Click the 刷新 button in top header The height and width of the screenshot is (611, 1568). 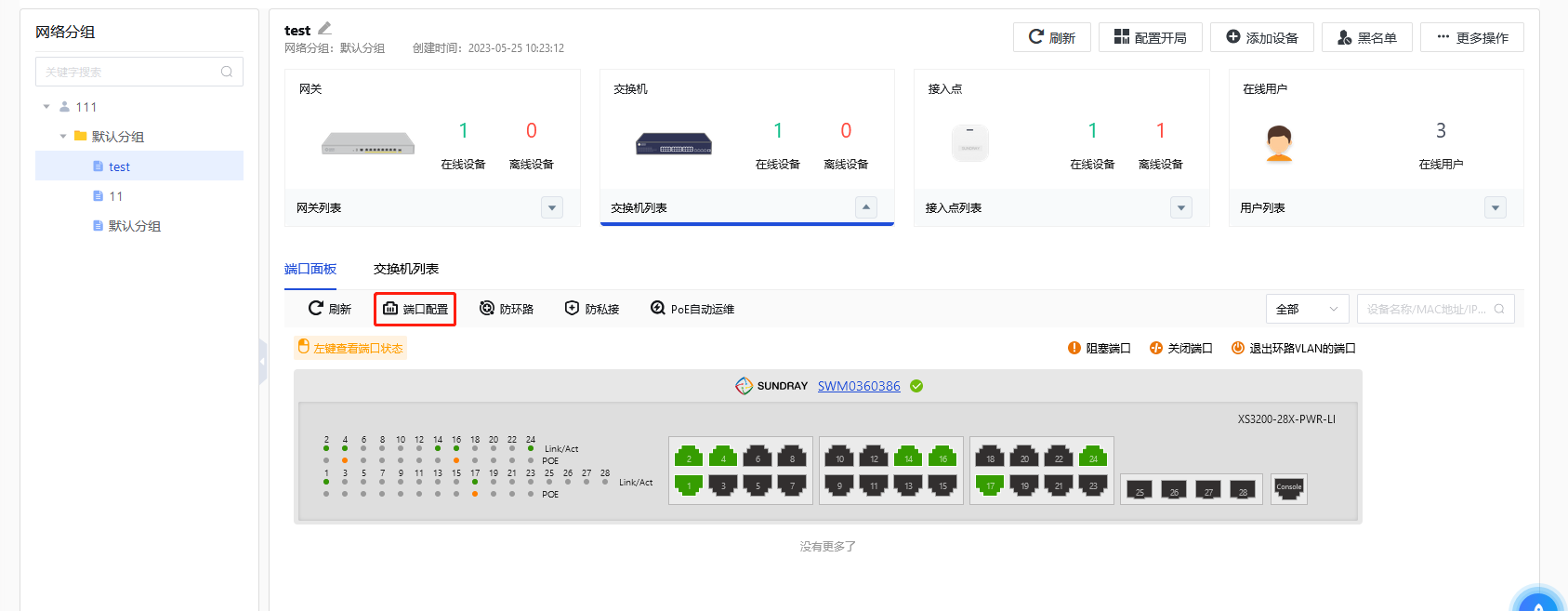point(1051,37)
